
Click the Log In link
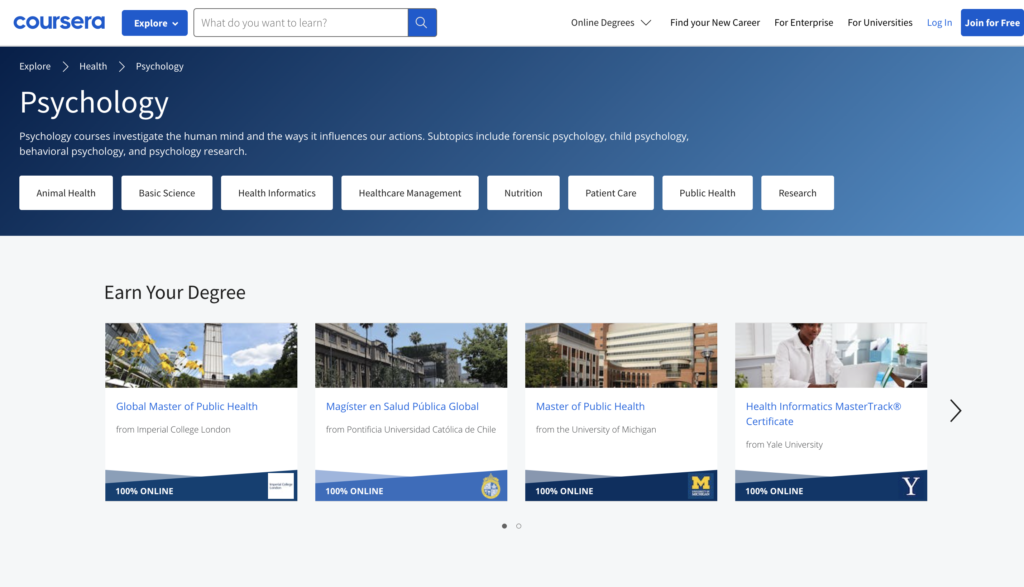click(x=939, y=22)
